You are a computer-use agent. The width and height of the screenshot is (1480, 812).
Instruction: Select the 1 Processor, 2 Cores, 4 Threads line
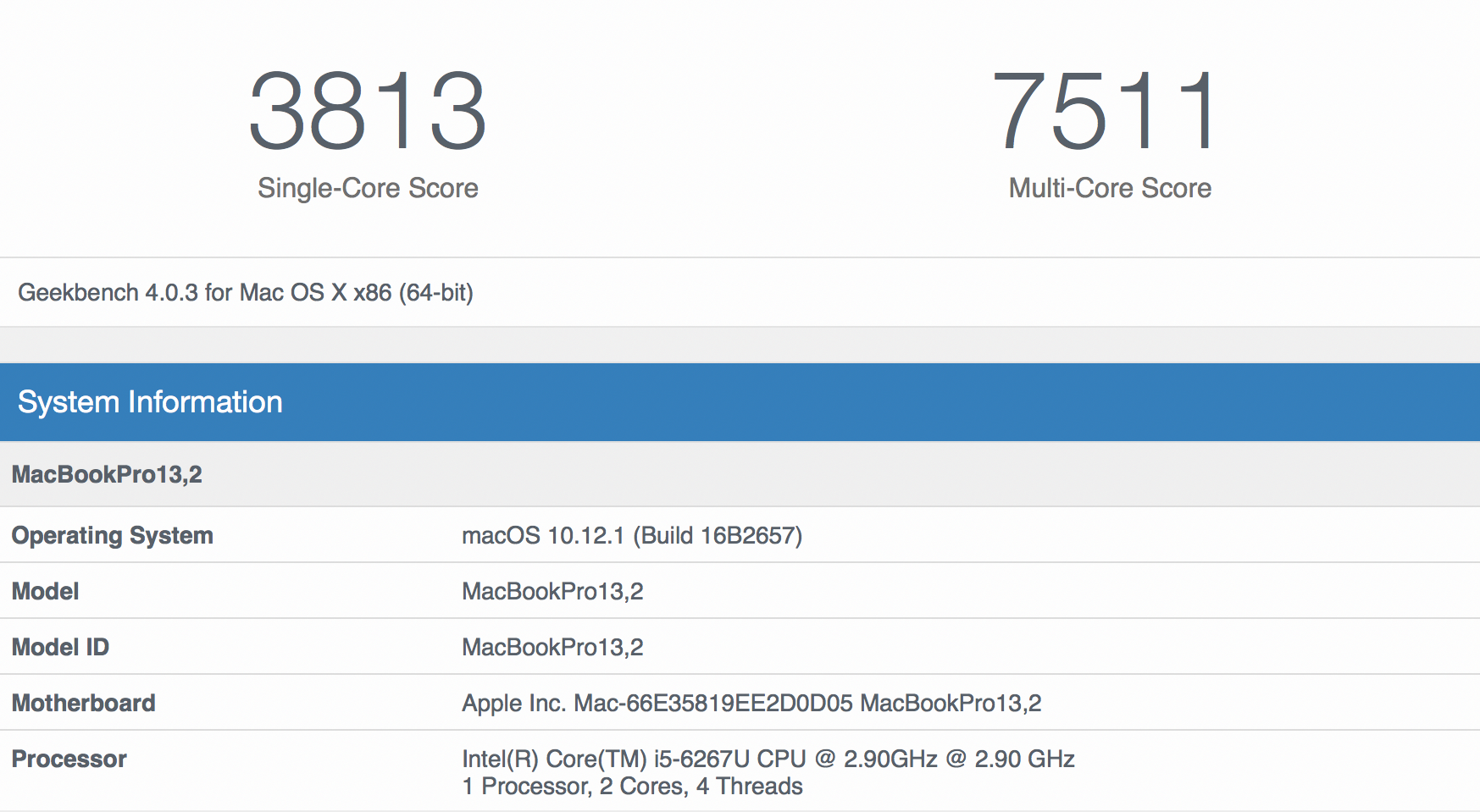(632, 787)
